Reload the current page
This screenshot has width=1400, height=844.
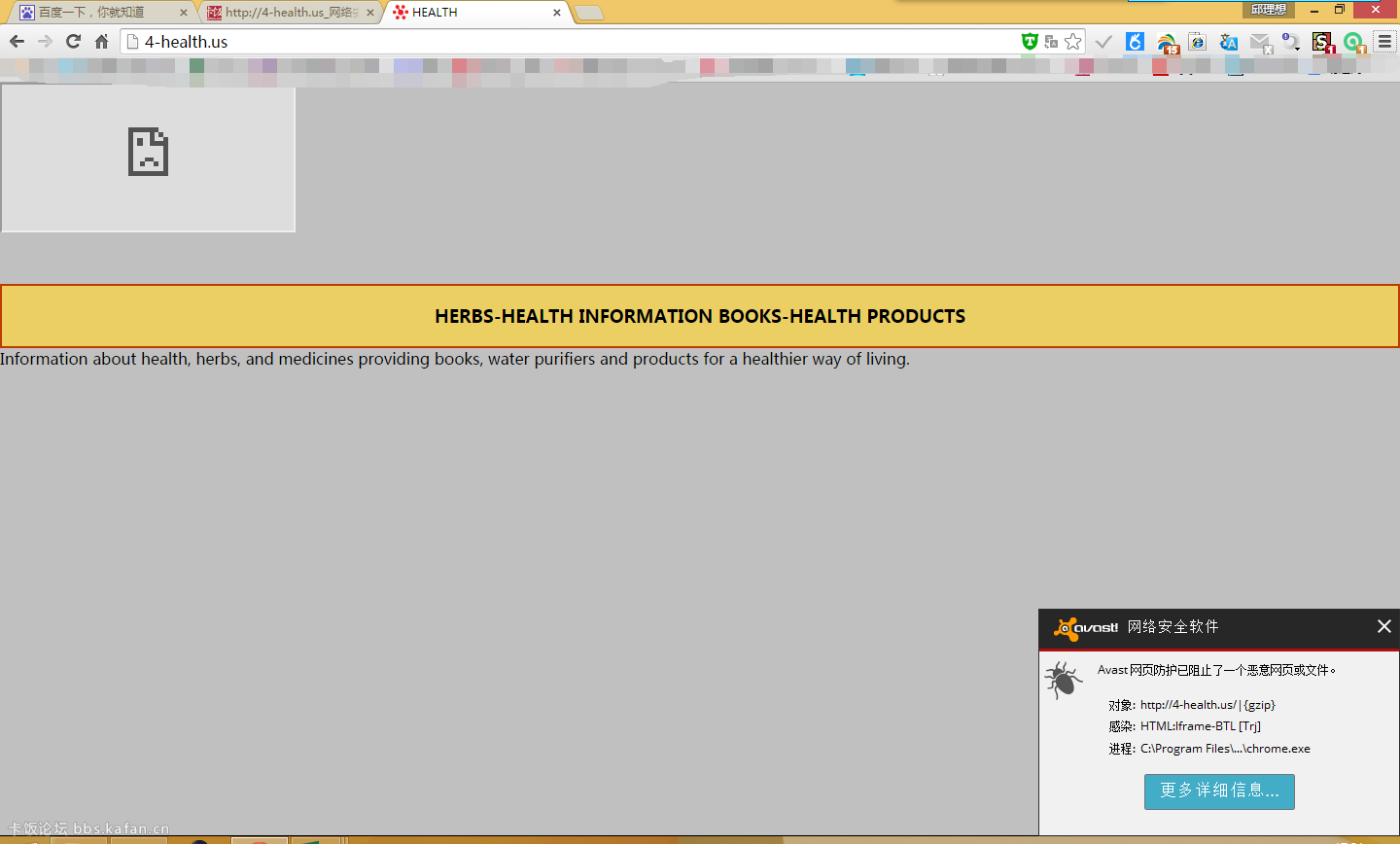pyautogui.click(x=73, y=42)
